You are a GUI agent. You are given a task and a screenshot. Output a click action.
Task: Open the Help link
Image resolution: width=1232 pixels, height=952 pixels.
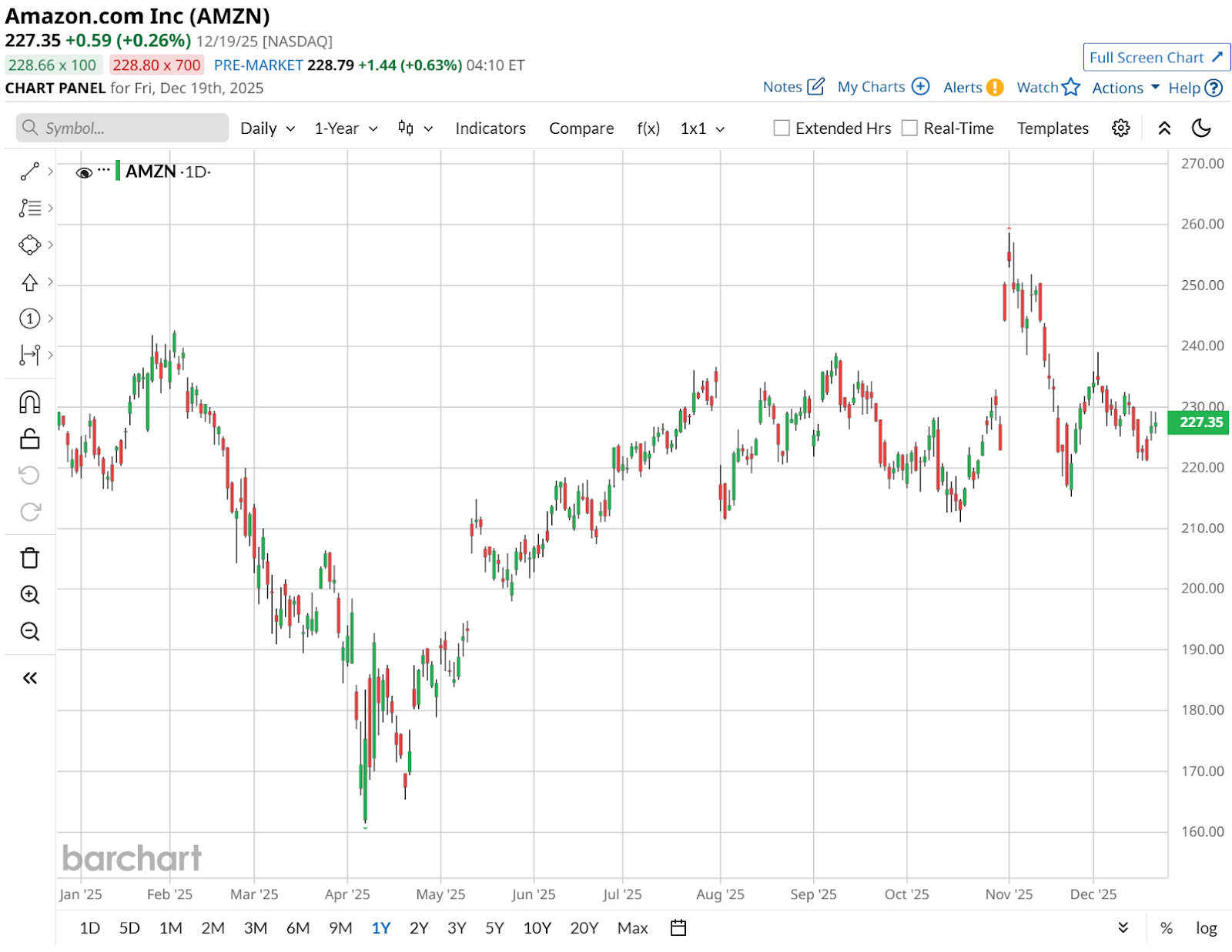click(x=1195, y=88)
